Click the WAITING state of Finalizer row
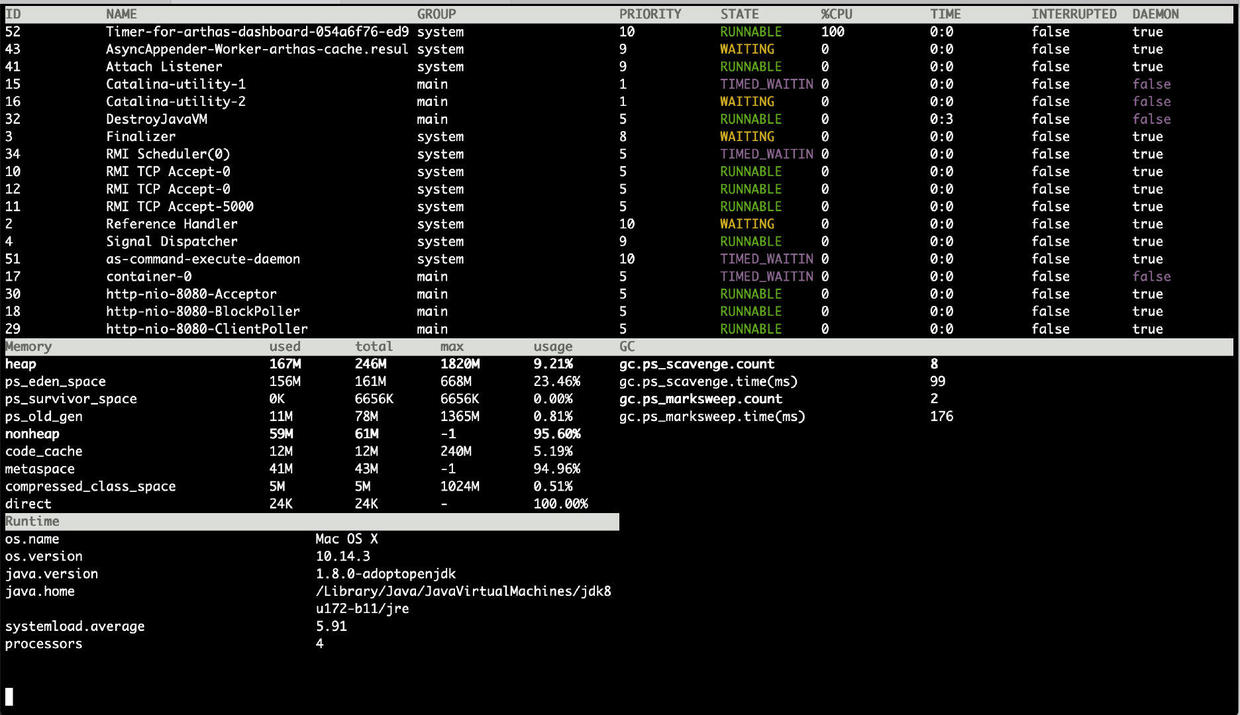 click(x=747, y=136)
